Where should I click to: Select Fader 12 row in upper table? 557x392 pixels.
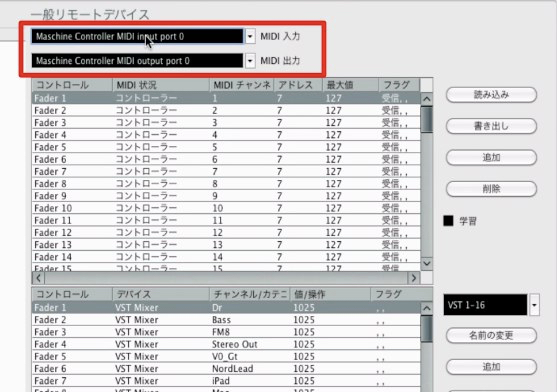(x=226, y=233)
